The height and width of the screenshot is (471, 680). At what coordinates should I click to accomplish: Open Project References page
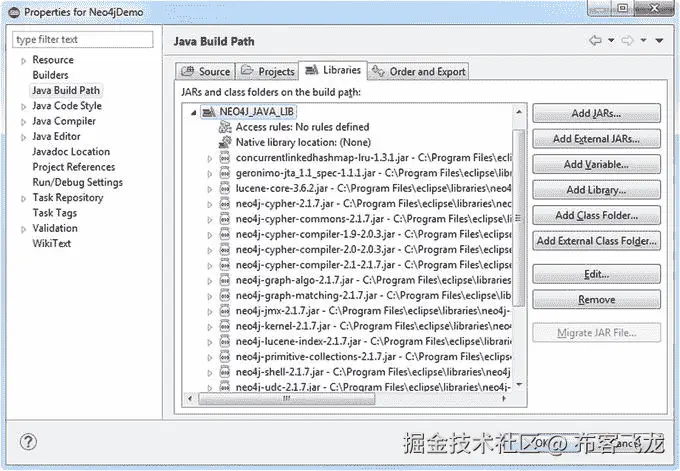[74, 167]
